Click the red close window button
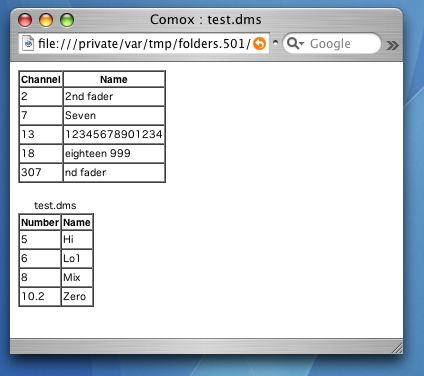 click(x=25, y=20)
